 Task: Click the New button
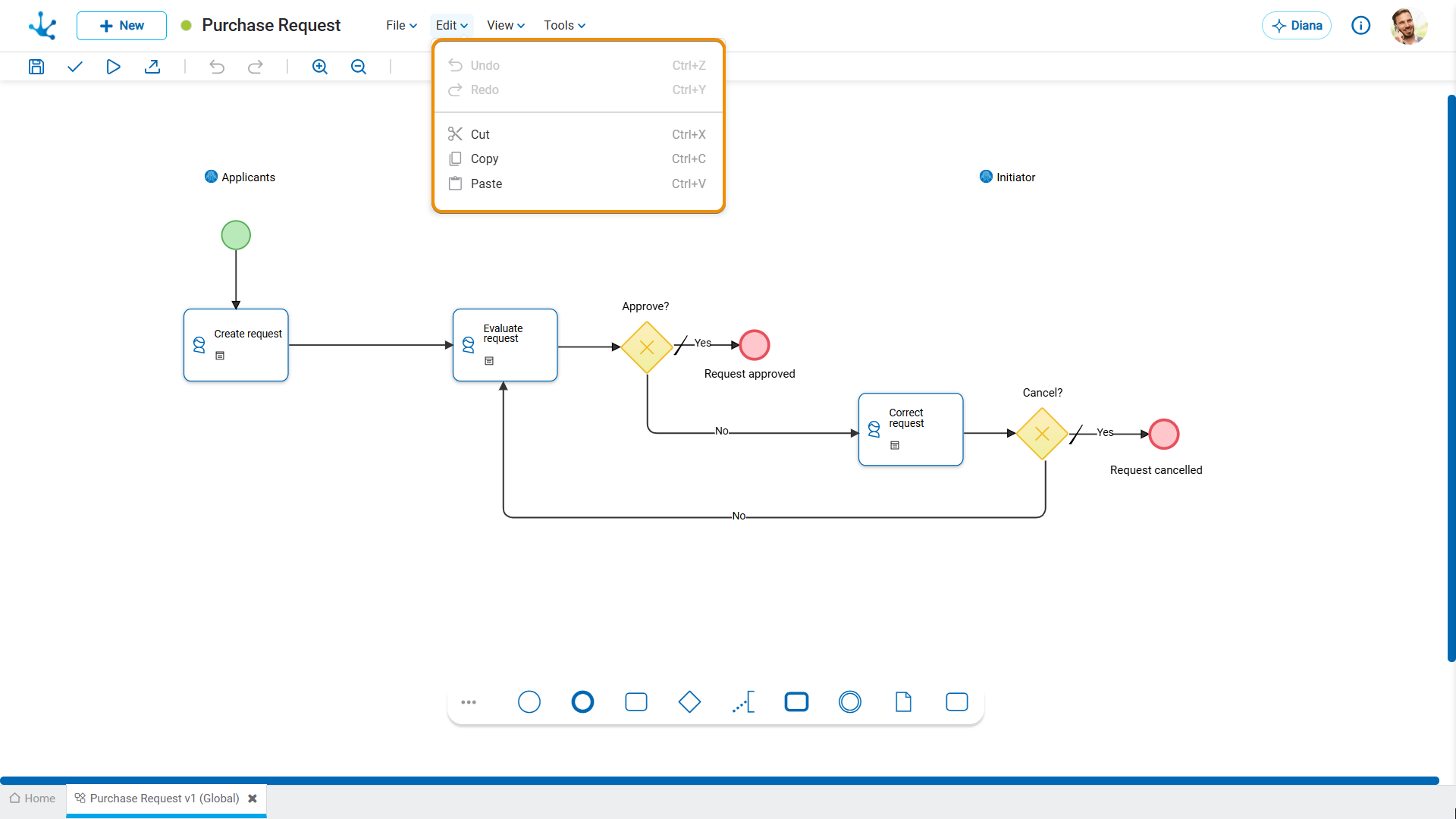[121, 26]
